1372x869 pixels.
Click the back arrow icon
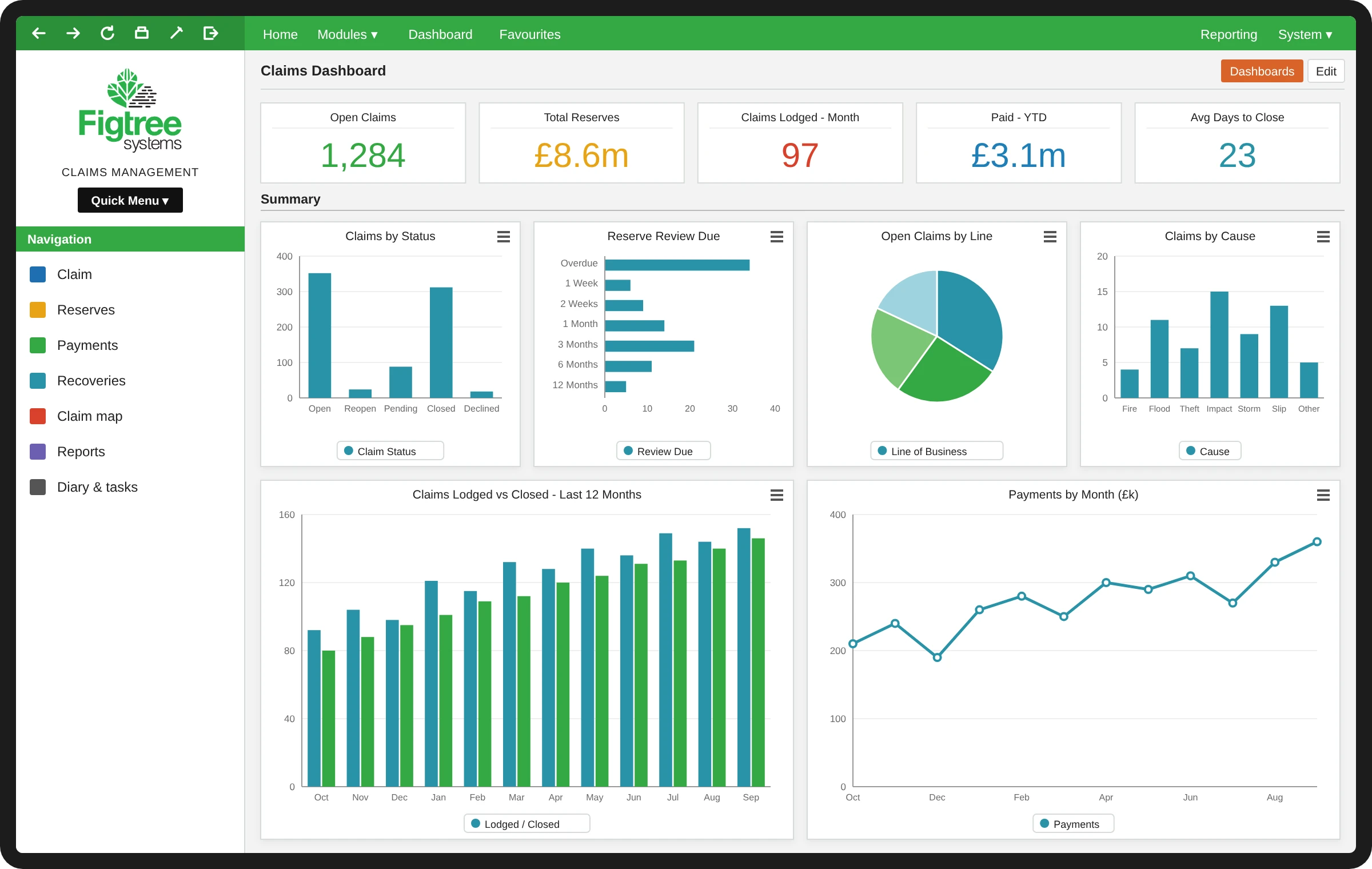39,33
